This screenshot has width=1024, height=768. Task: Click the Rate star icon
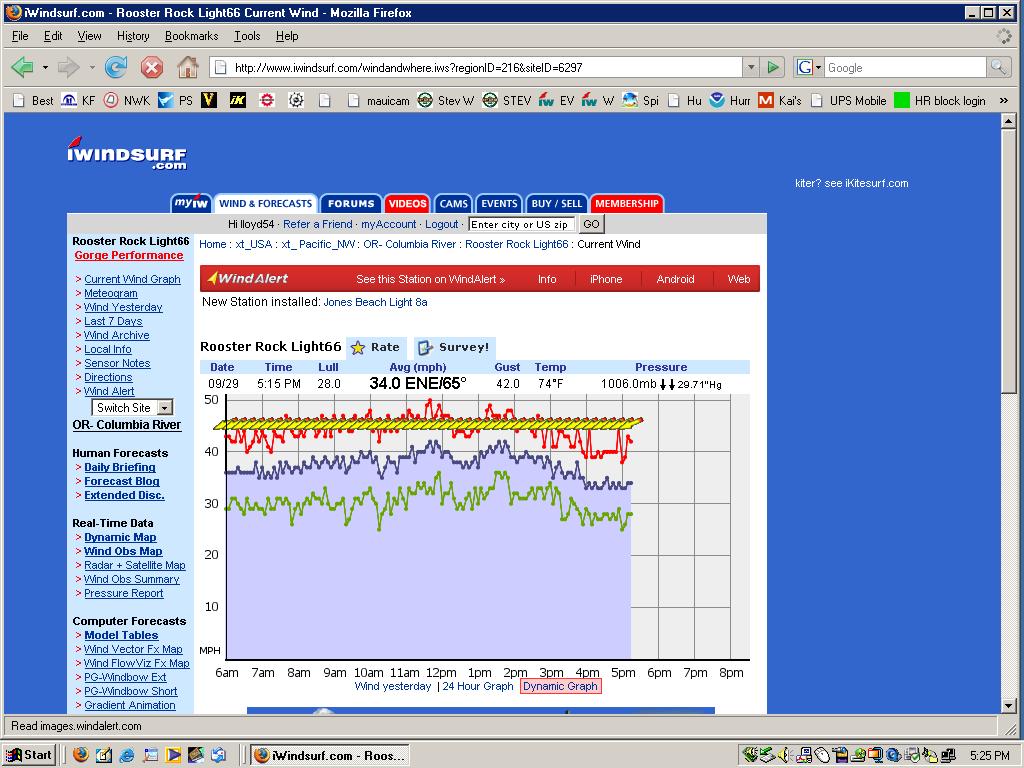click(358, 347)
